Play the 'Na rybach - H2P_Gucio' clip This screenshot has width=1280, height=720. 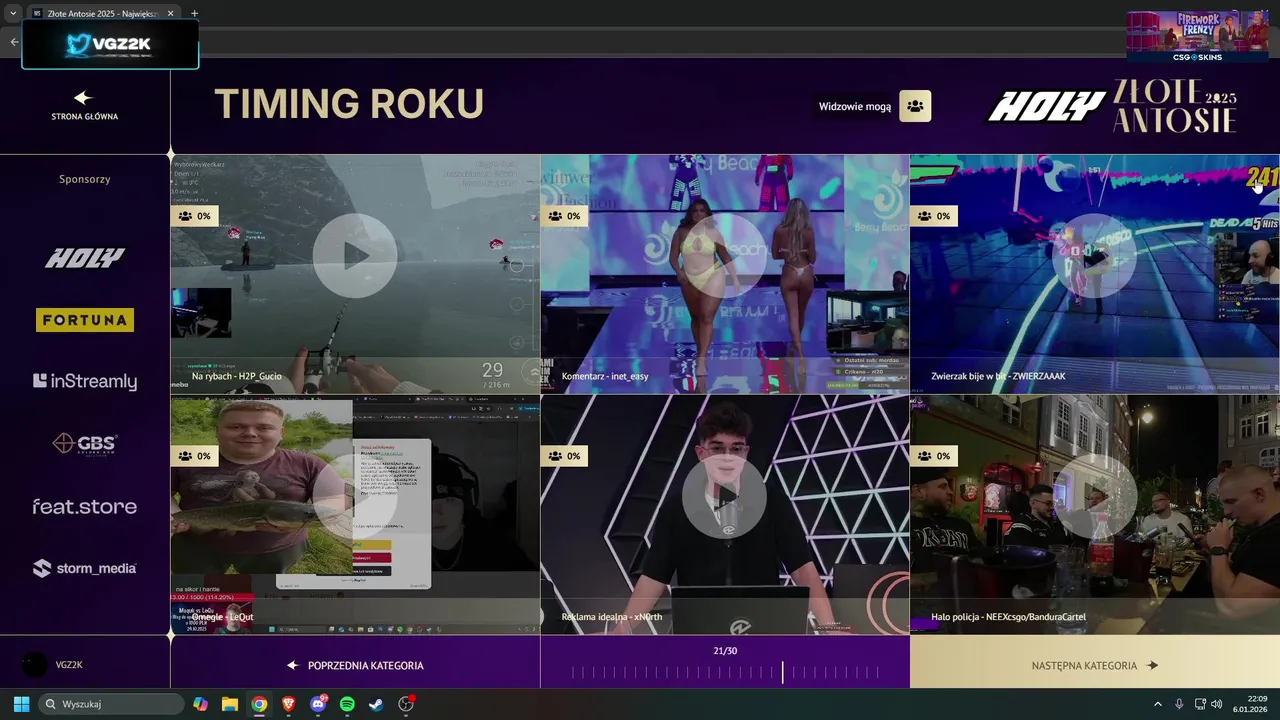point(354,256)
